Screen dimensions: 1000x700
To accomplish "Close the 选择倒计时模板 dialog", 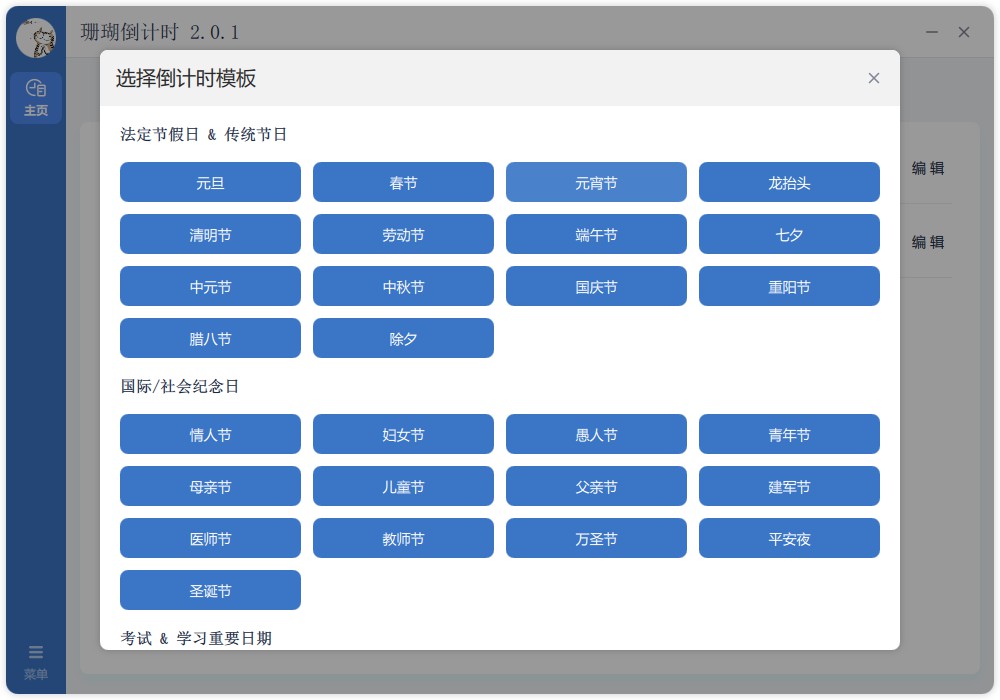I will [x=874, y=78].
